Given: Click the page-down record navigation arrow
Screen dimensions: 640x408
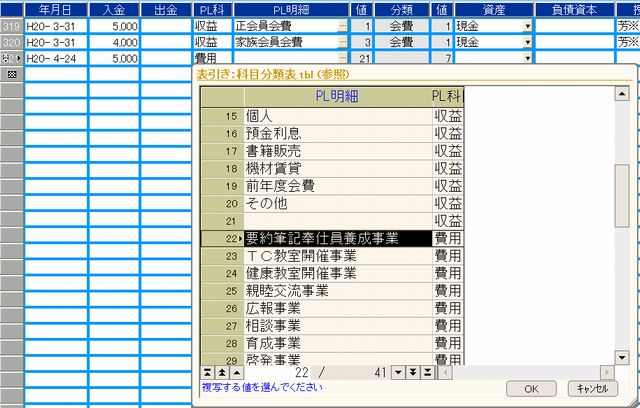Looking at the screenshot, I should pyautogui.click(x=411, y=372).
